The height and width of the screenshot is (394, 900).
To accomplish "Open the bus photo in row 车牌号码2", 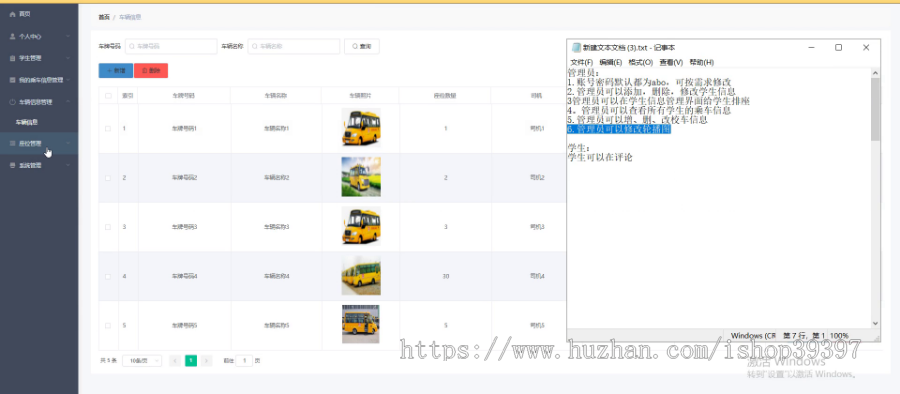I will click(x=360, y=177).
